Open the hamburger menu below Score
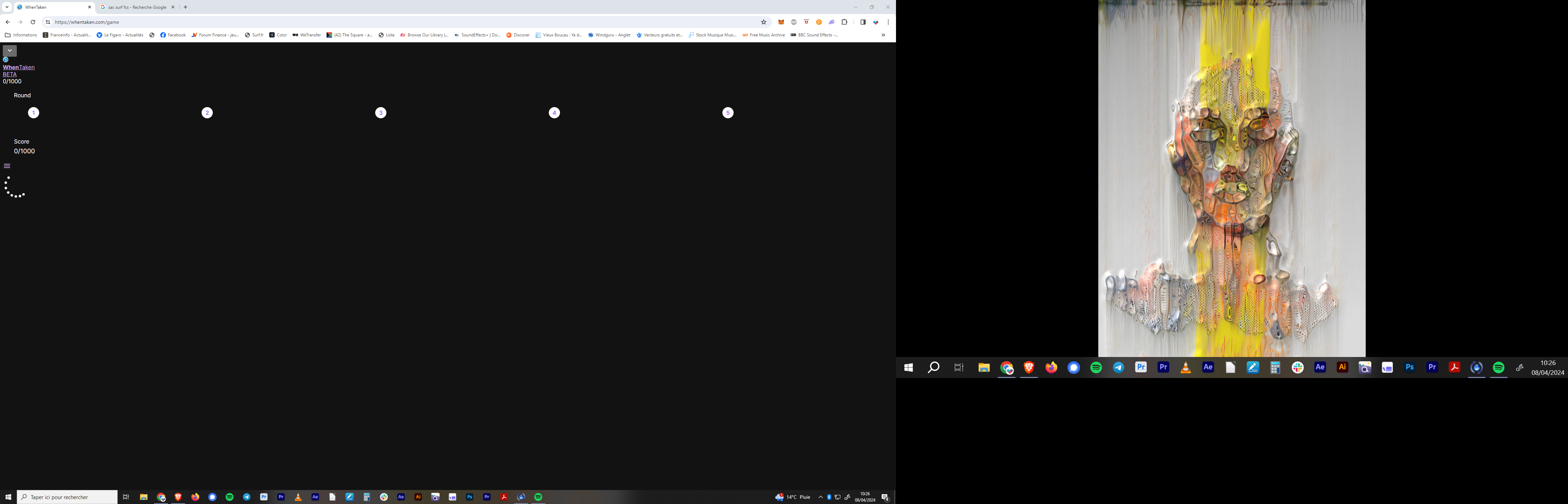Viewport: 1568px width, 504px height. (7, 166)
